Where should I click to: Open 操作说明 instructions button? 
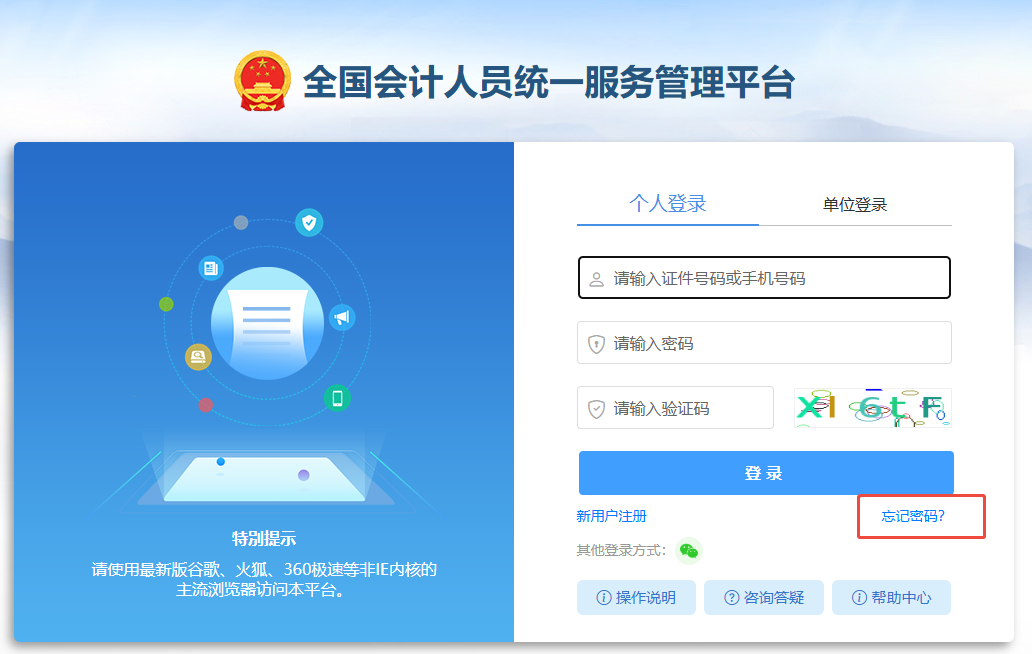point(636,597)
